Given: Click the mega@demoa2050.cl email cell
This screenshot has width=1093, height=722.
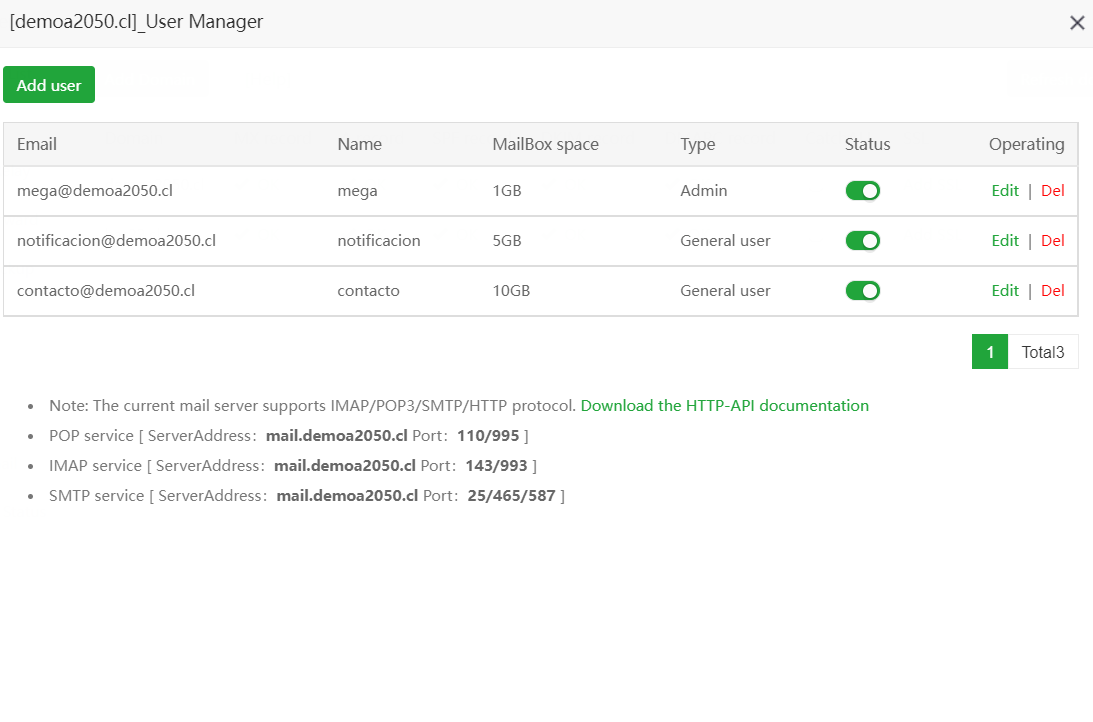Looking at the screenshot, I should click(95, 191).
